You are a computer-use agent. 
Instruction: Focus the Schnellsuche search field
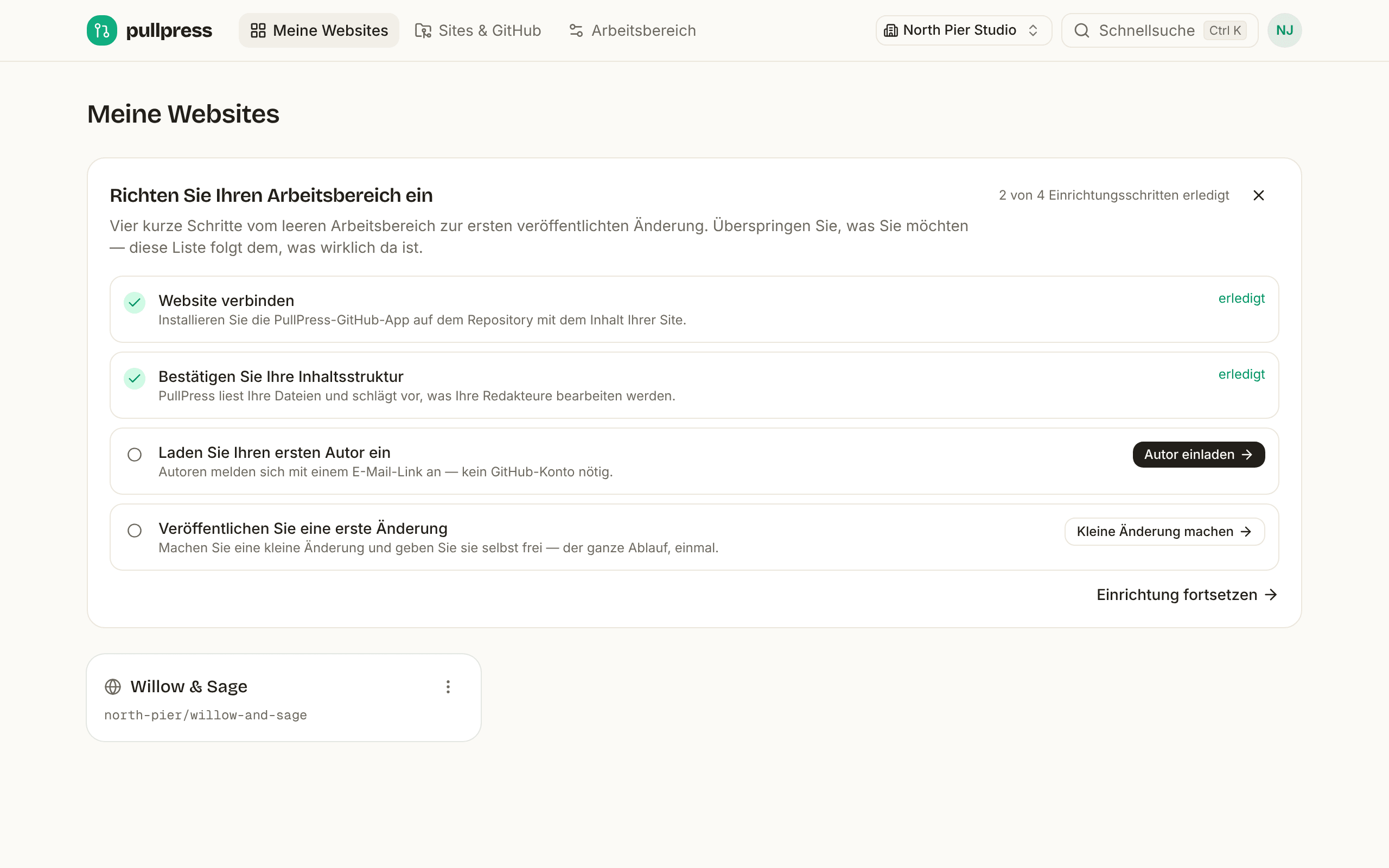point(1159,30)
